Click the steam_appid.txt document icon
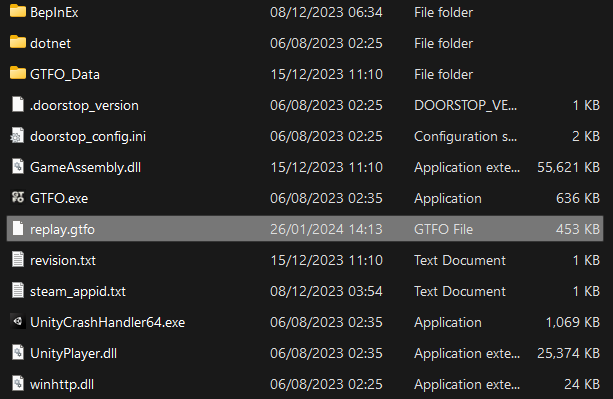Screen dimensions: 613x399 pos(18,290)
